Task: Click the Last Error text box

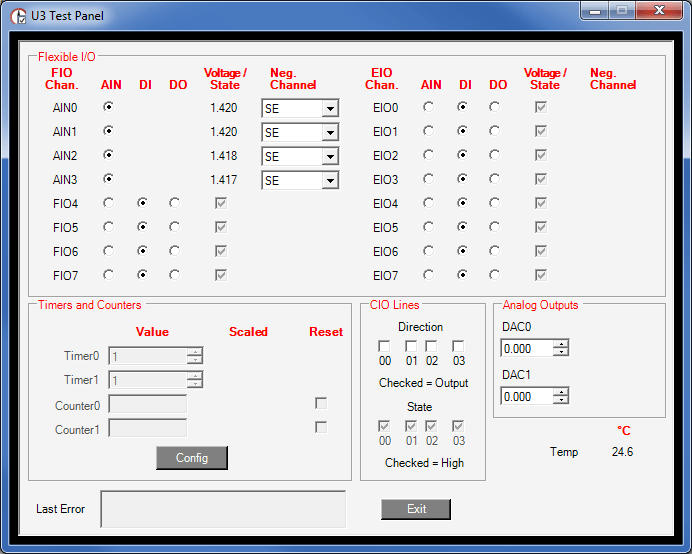Action: tap(223, 509)
